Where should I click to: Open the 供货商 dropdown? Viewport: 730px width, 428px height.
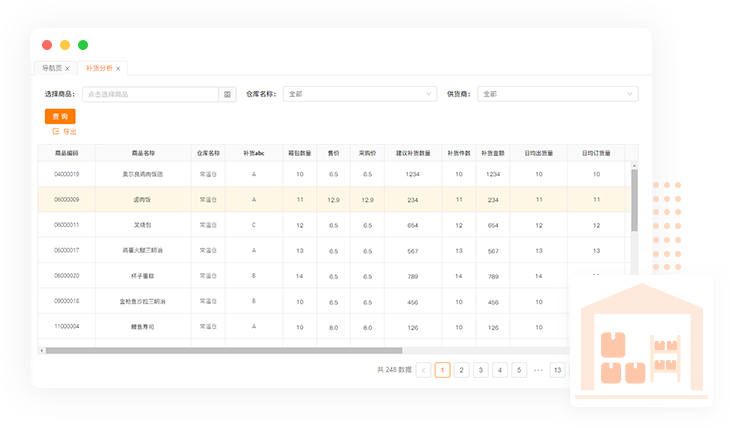[x=558, y=94]
